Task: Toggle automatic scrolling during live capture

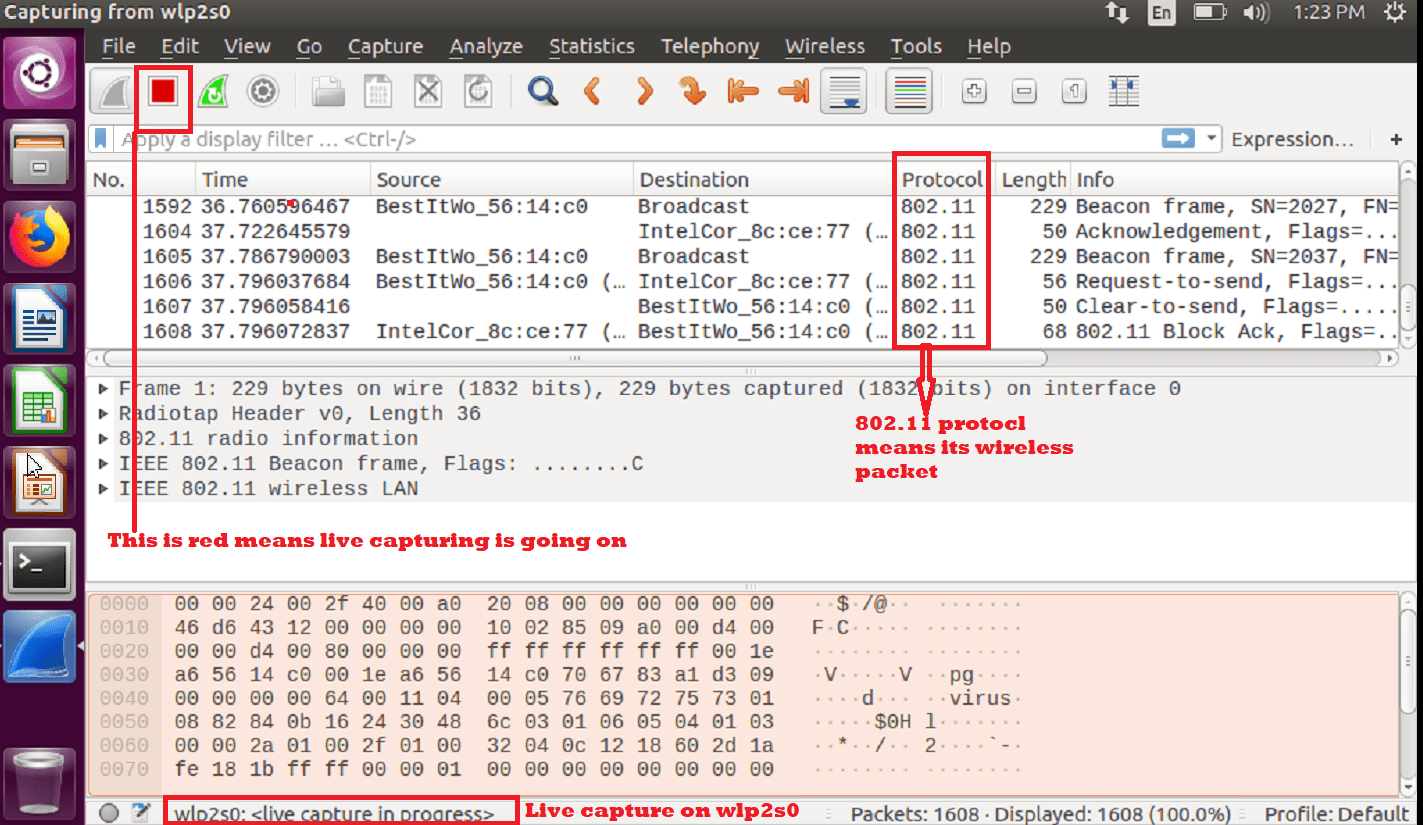Action: coord(843,91)
